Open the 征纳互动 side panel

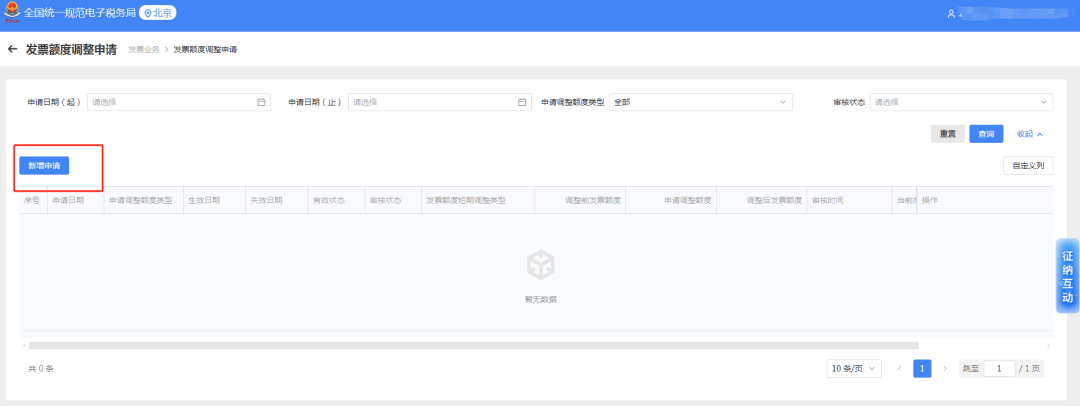tap(1067, 276)
